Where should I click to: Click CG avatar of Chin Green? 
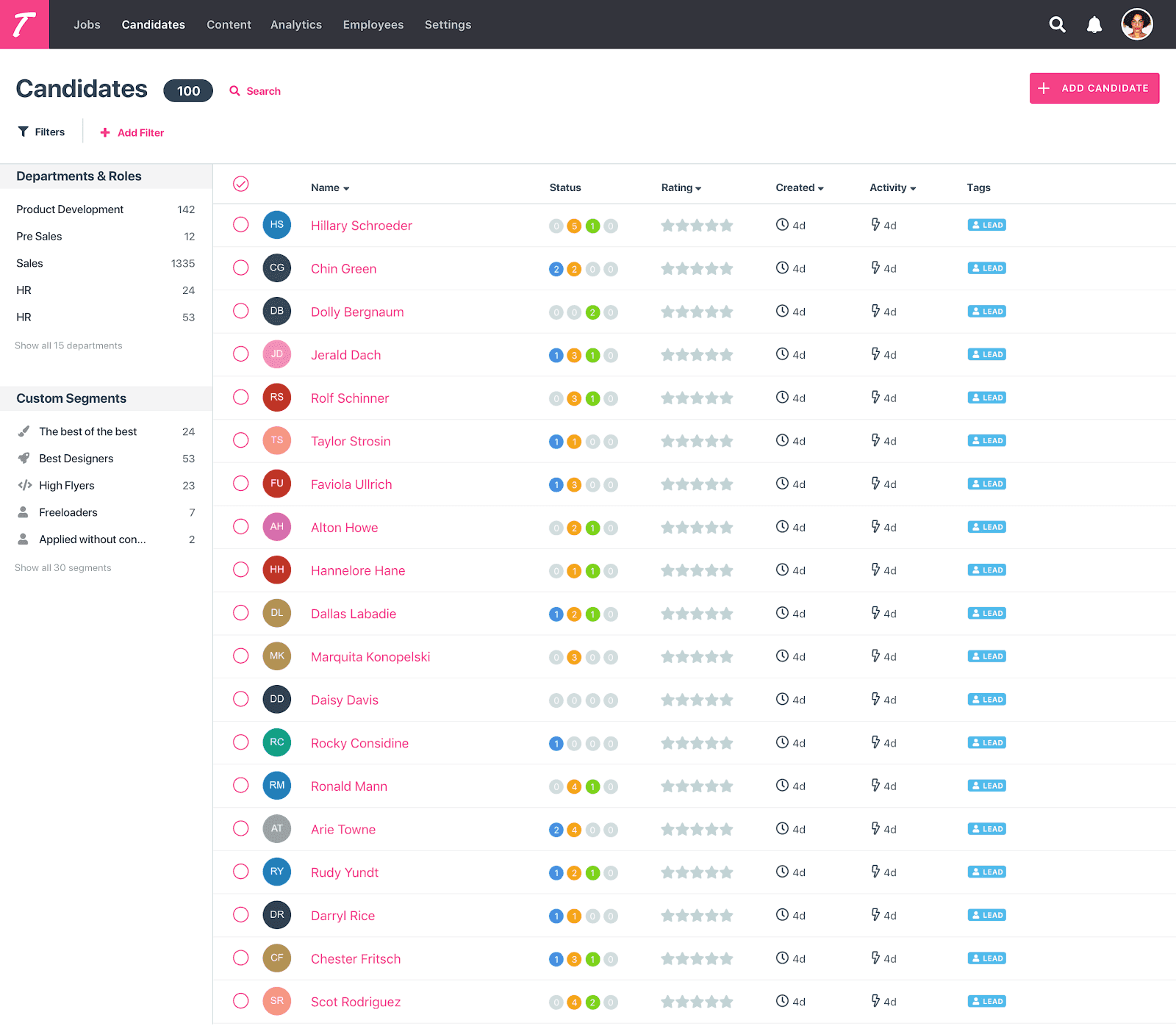pos(277,268)
